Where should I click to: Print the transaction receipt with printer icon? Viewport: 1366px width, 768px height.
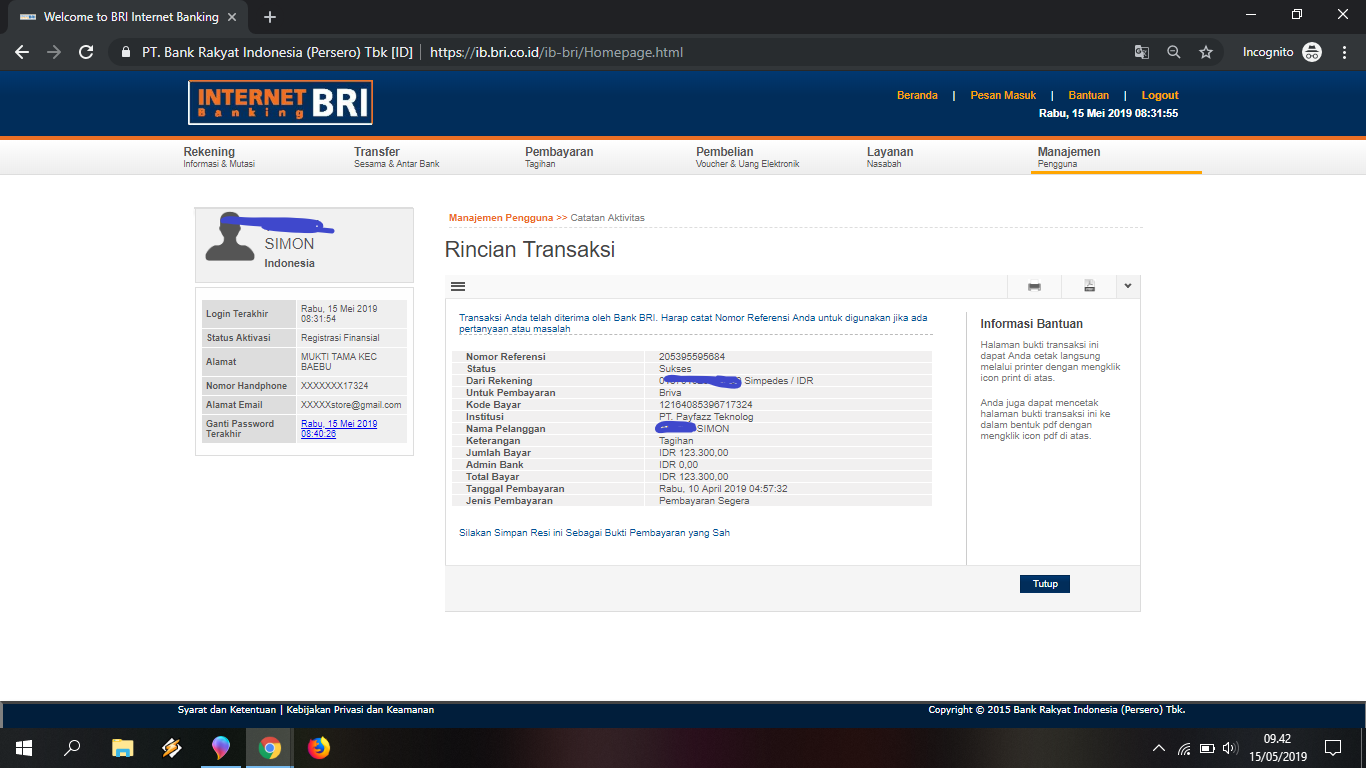(1034, 286)
